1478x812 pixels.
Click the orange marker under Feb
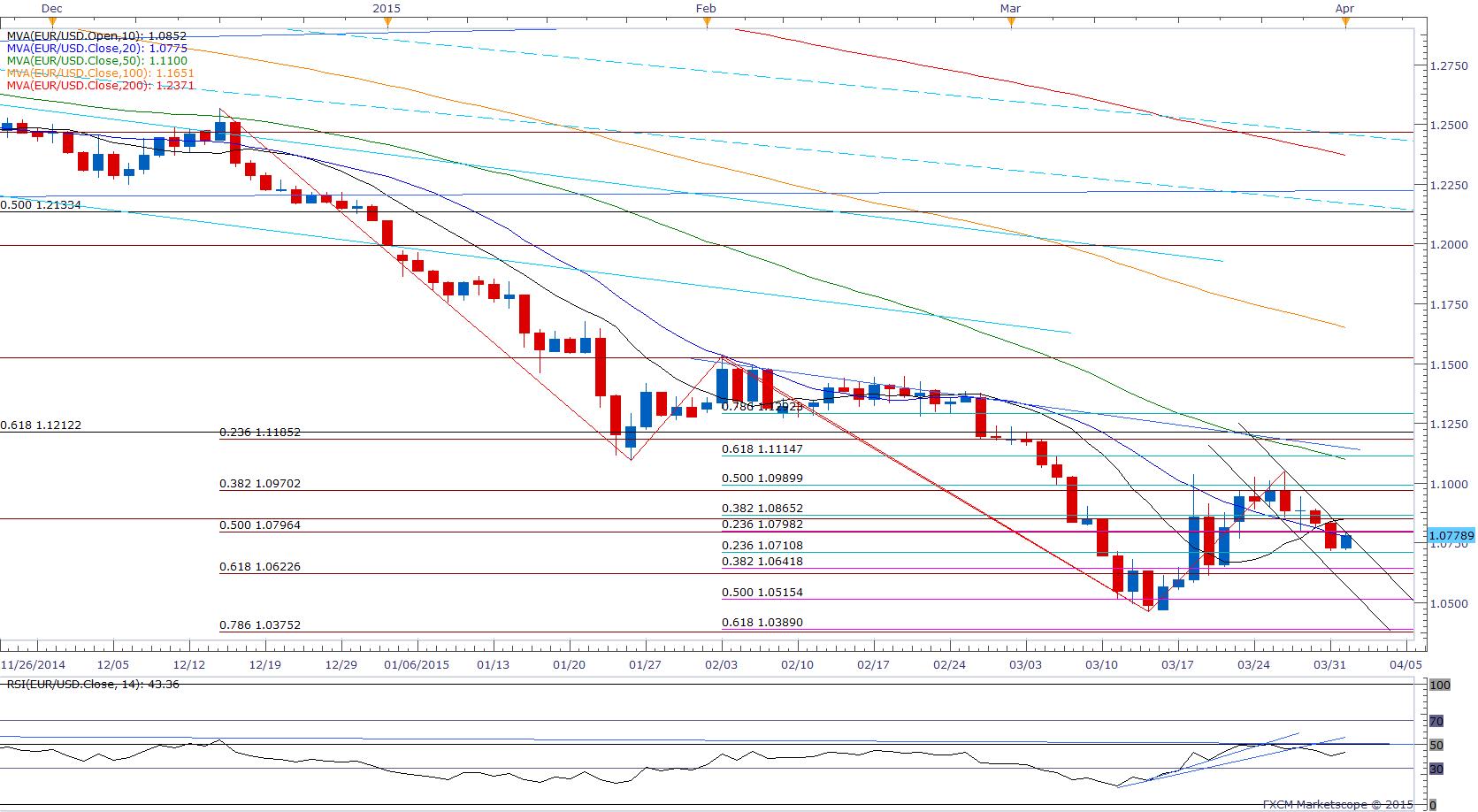pyautogui.click(x=707, y=23)
